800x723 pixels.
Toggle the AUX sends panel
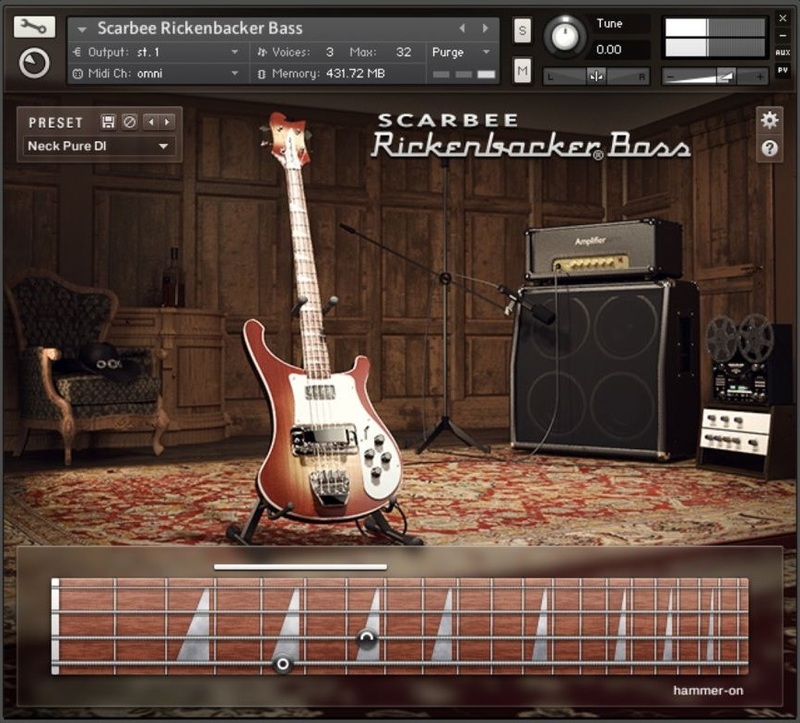pos(782,51)
